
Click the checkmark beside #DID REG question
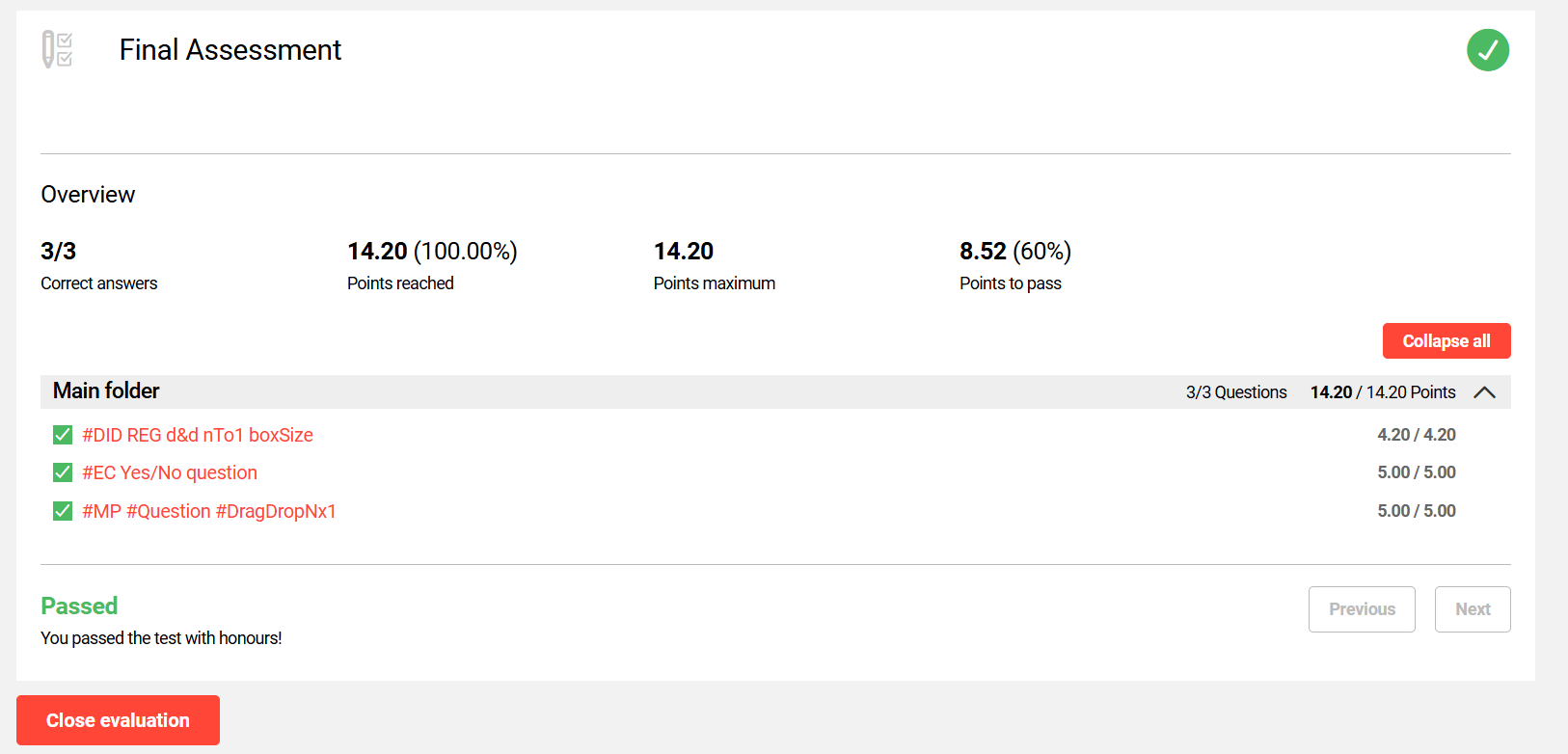point(63,435)
